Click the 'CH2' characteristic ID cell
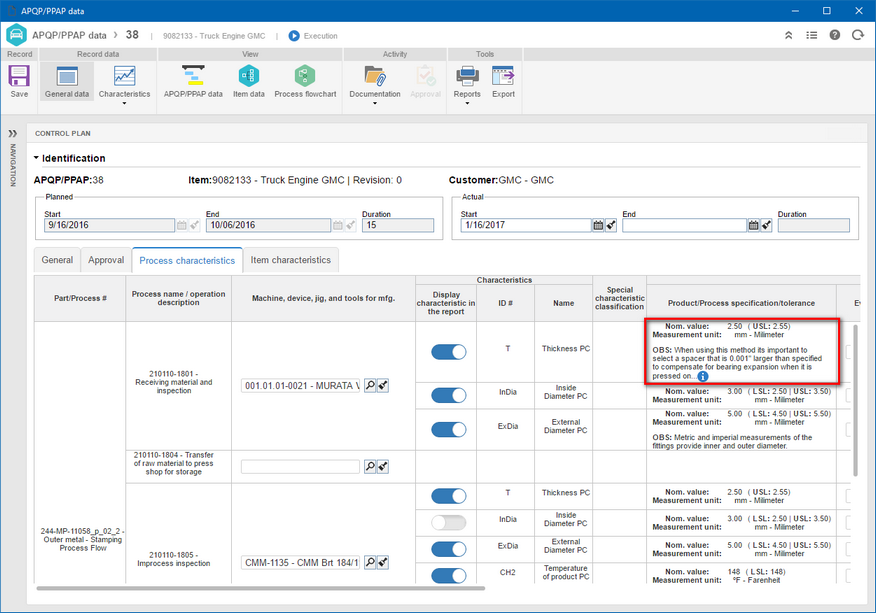The height and width of the screenshot is (613, 876). (x=507, y=572)
